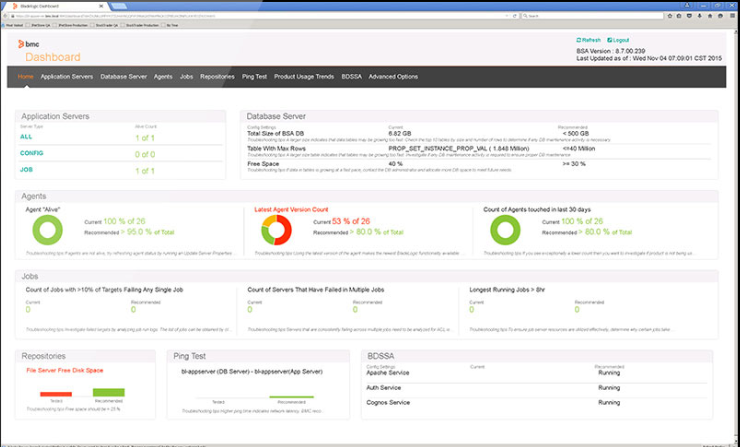This screenshot has width=740, height=447.
Task: Click File Server Free Disk Space heading
Action: point(65,371)
